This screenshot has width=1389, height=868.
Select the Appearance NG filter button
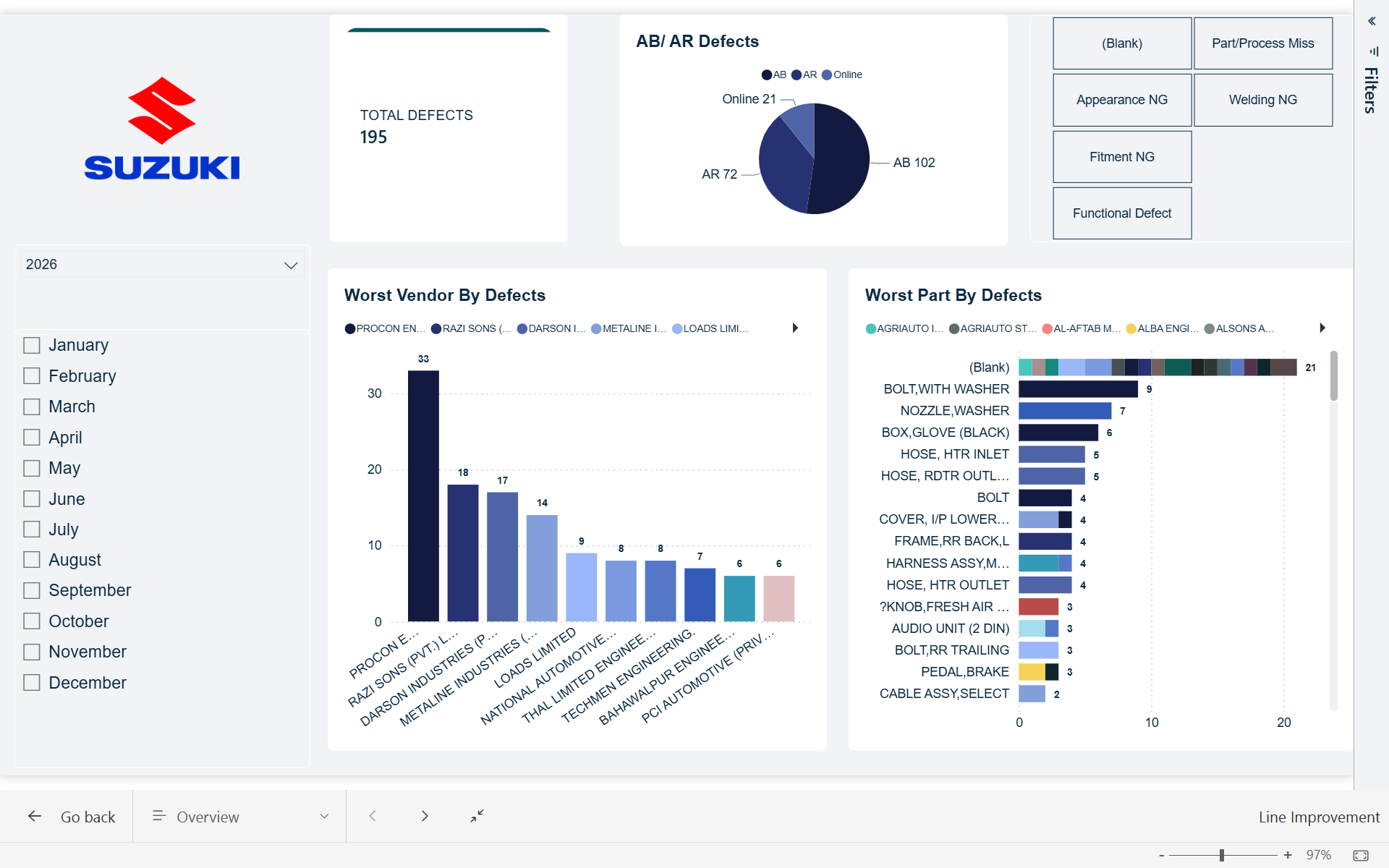(x=1121, y=100)
